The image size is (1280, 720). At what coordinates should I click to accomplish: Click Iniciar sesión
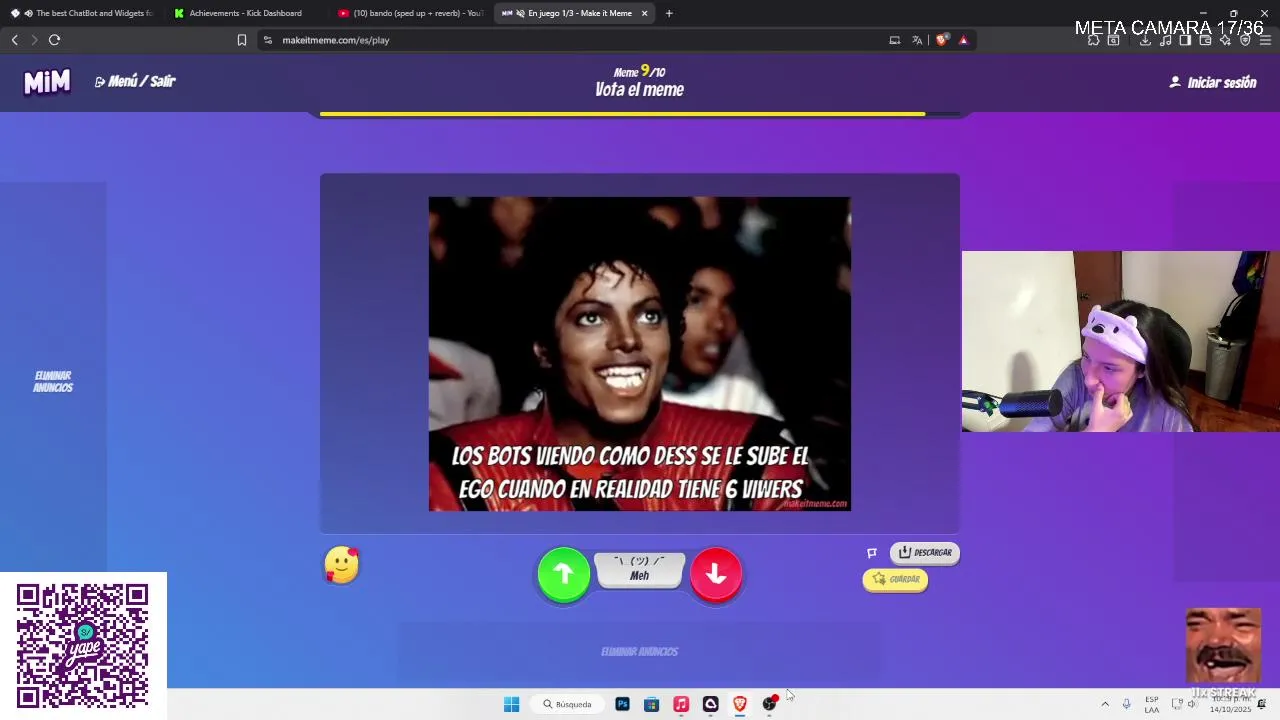click(x=1213, y=82)
